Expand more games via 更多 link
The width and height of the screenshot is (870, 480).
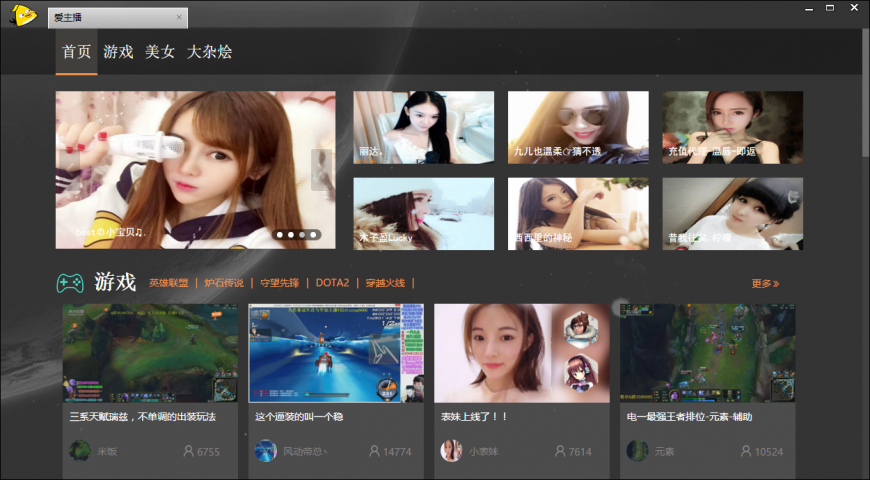click(766, 284)
